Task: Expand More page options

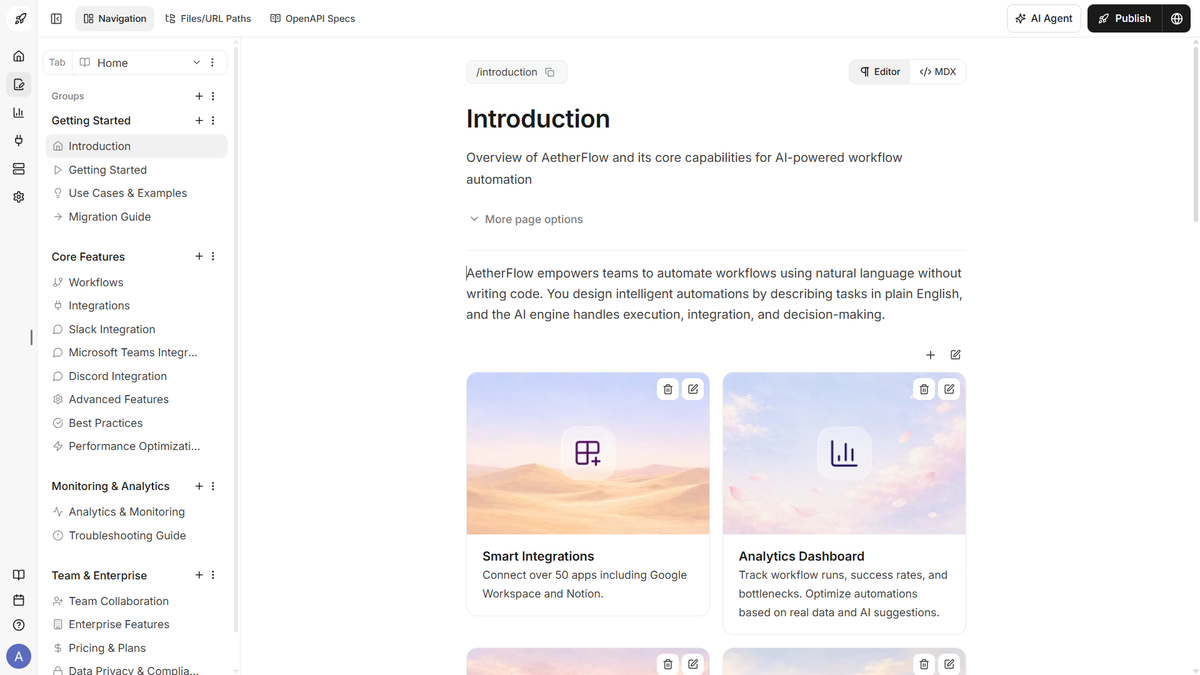Action: 526,218
